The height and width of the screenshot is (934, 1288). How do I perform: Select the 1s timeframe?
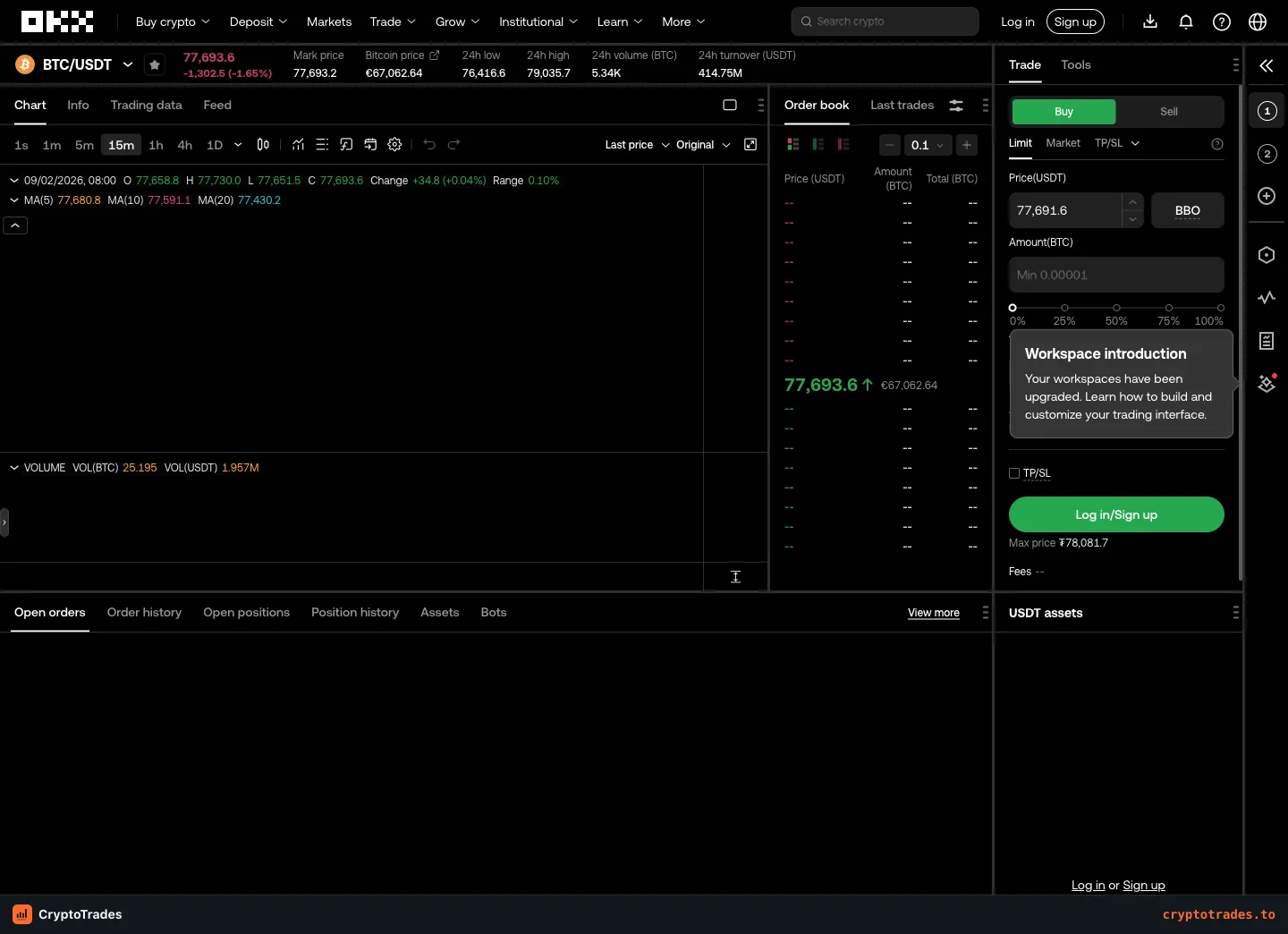[x=21, y=145]
